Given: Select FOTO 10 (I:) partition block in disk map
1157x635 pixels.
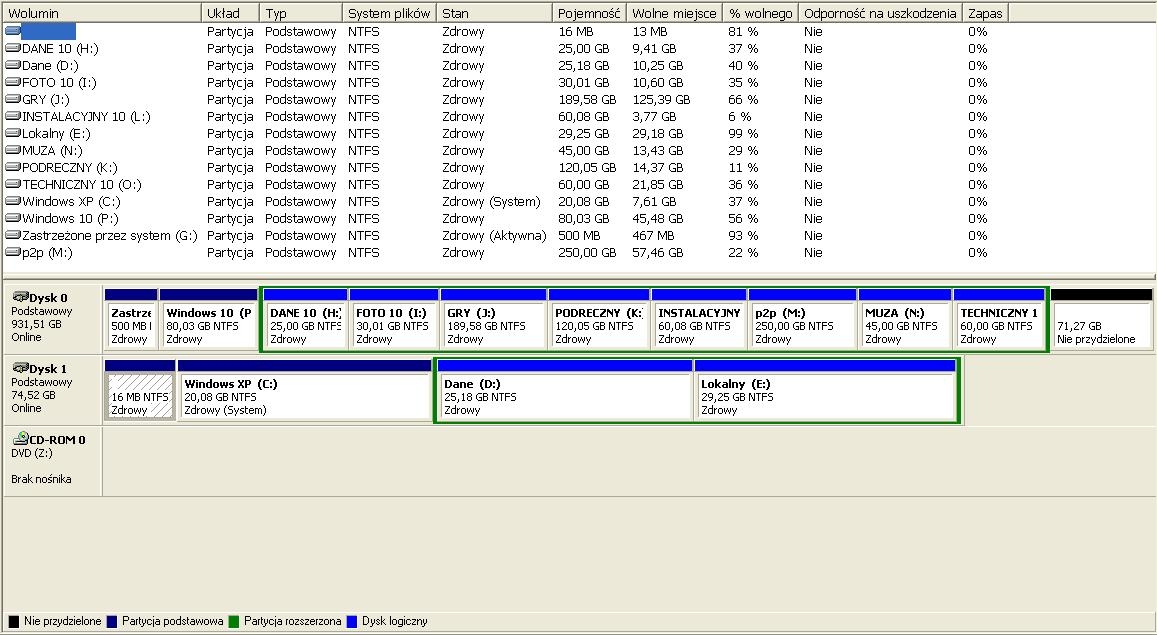Looking at the screenshot, I should tap(394, 319).
